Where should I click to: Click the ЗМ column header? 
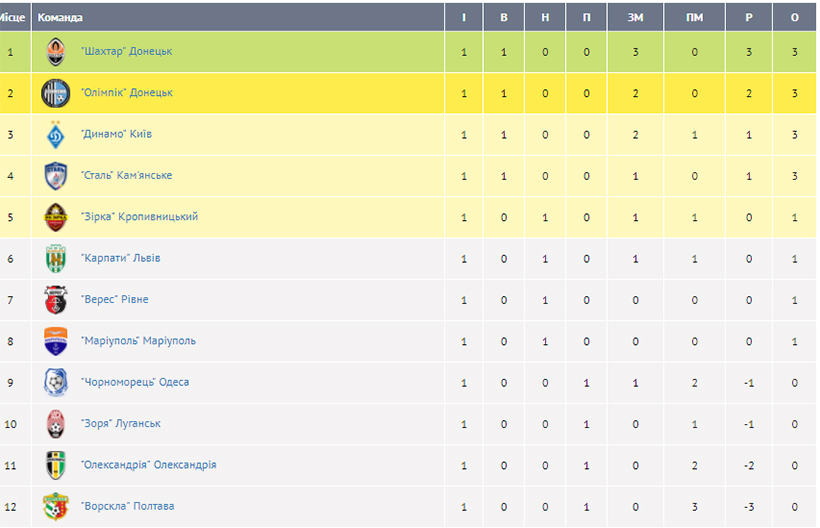(635, 17)
